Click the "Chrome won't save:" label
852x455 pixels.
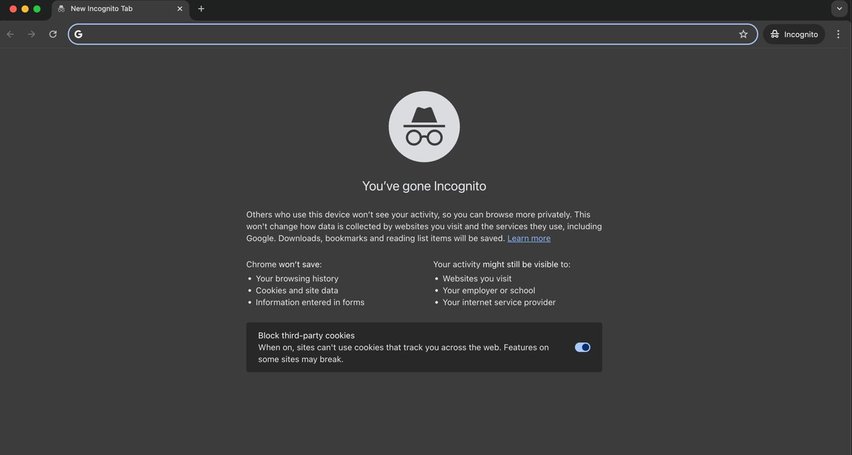pos(284,264)
